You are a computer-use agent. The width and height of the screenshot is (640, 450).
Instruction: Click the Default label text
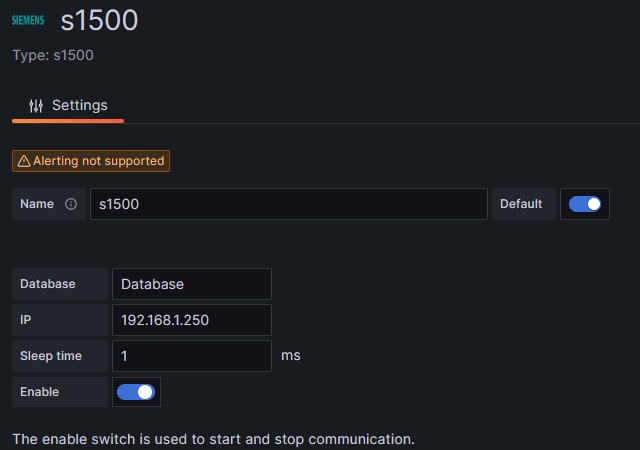(521, 204)
